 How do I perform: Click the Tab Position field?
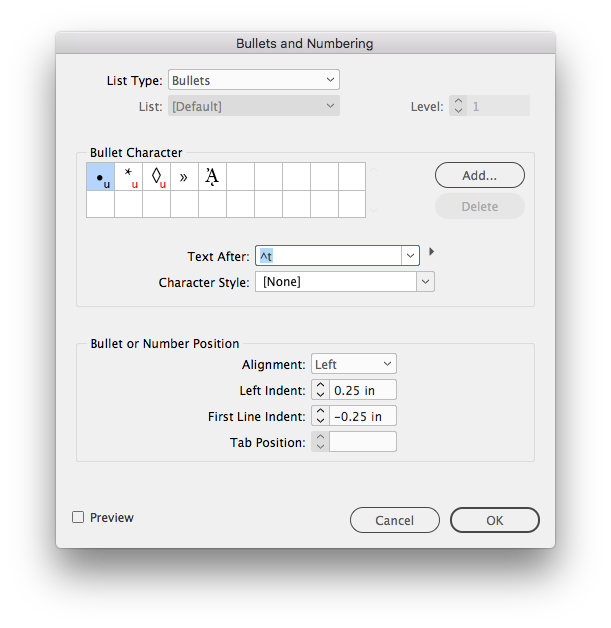click(362, 442)
